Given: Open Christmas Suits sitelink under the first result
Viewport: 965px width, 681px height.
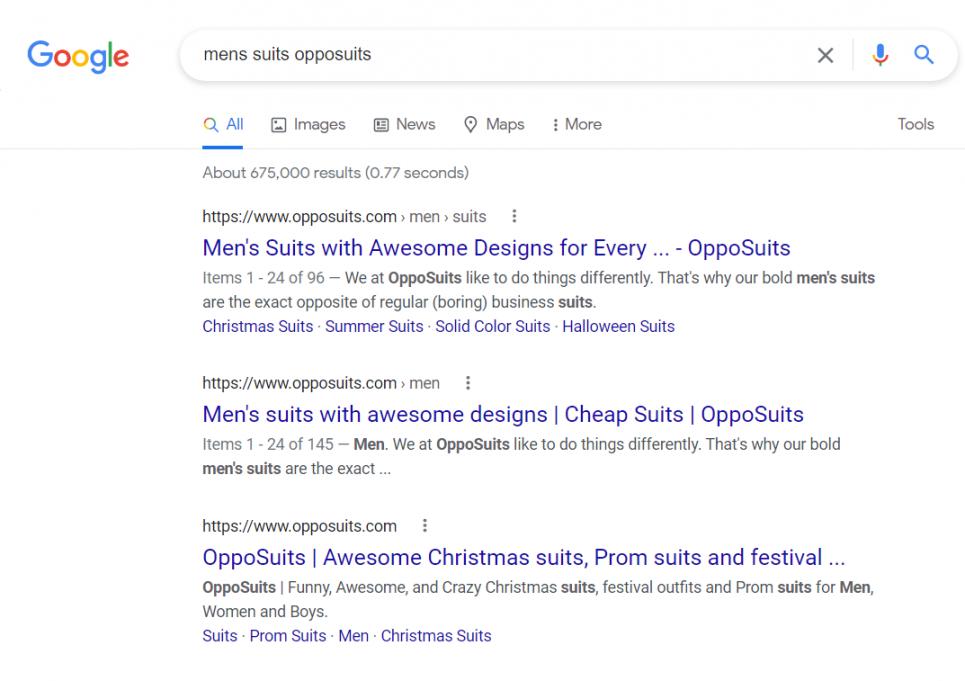Looking at the screenshot, I should point(258,327).
